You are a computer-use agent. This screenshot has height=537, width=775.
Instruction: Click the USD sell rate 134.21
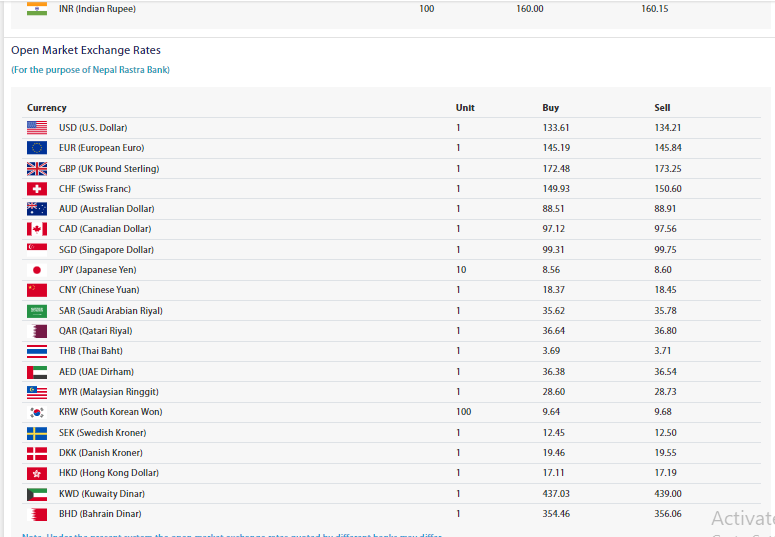coord(667,128)
